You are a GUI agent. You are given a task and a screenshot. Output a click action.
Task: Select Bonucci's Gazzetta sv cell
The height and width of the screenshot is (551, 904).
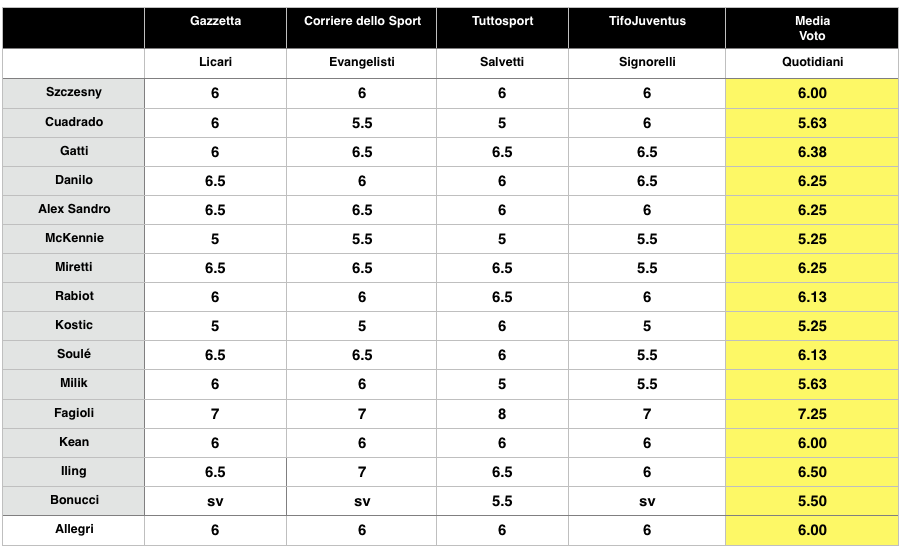pos(215,501)
